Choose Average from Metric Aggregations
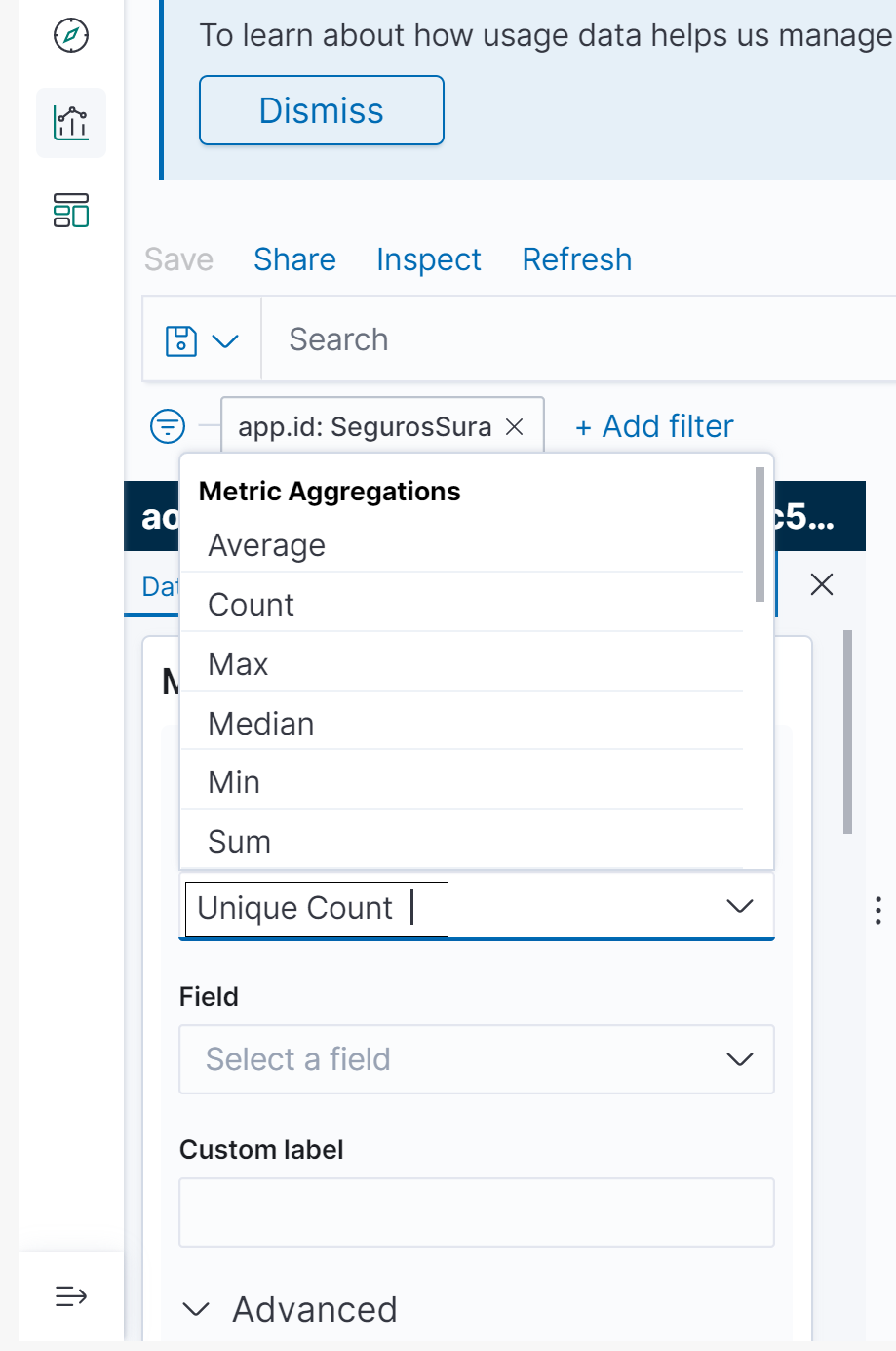This screenshot has width=896, height=1351. pyautogui.click(x=267, y=545)
